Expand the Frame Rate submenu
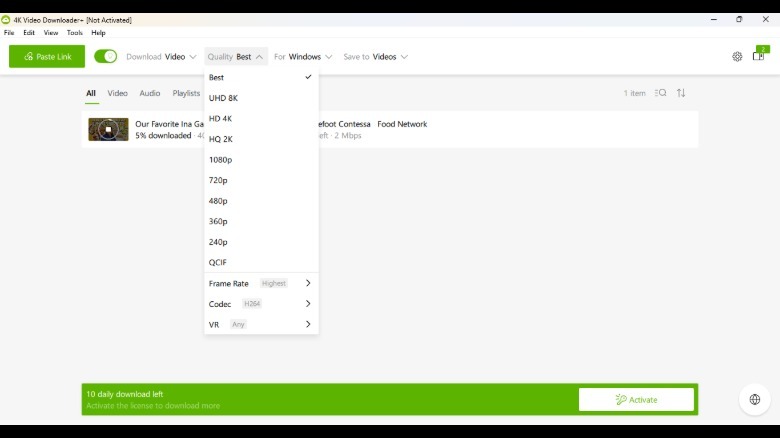Viewport: 780px width, 438px height. click(x=260, y=283)
